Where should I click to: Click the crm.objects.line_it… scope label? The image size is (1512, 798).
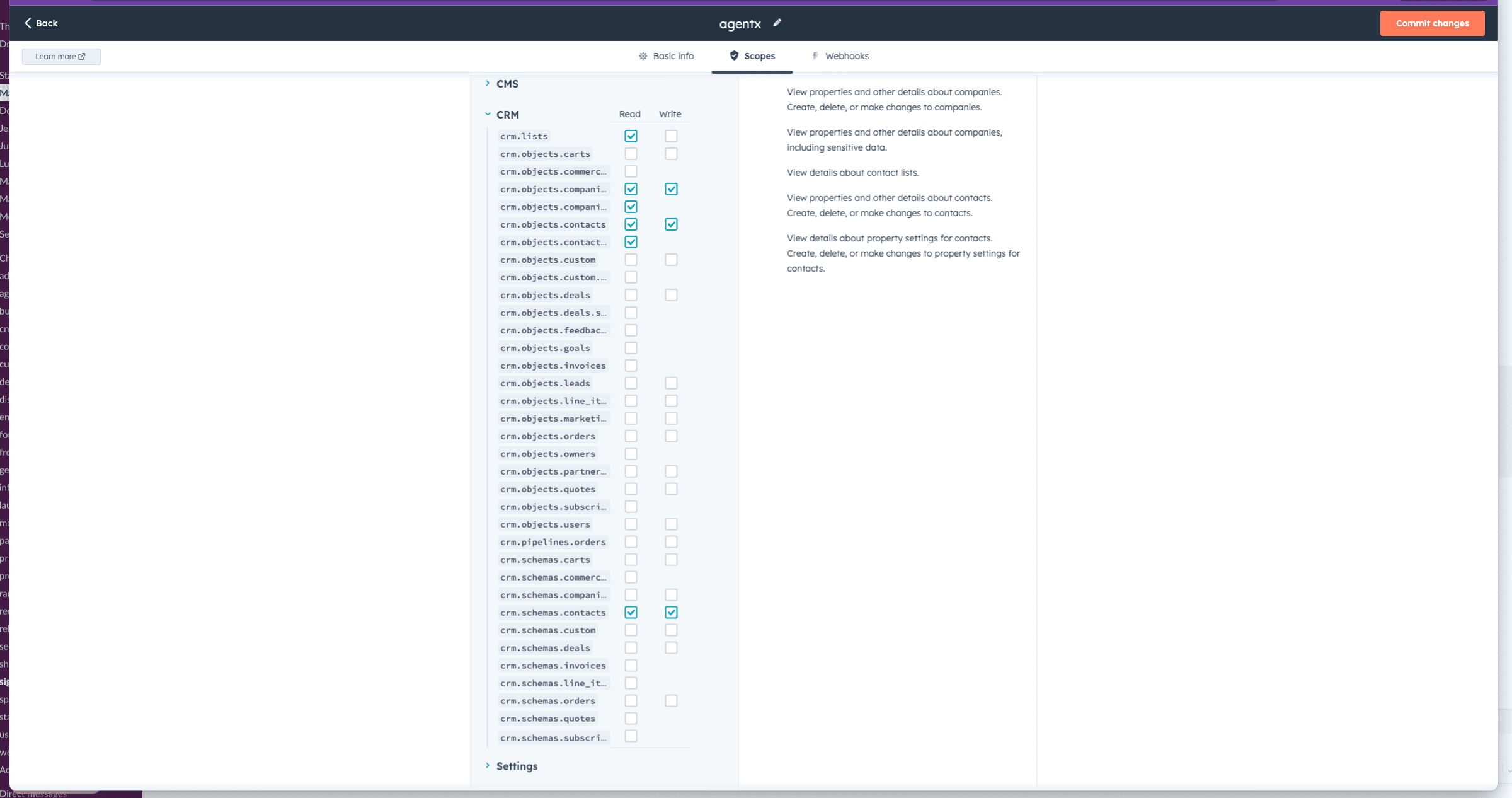point(553,401)
